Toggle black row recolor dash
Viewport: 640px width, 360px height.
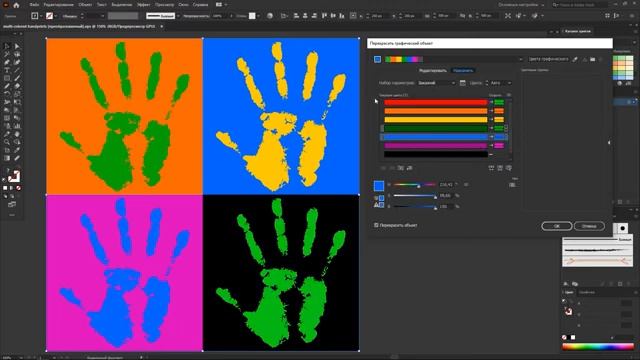[x=491, y=154]
